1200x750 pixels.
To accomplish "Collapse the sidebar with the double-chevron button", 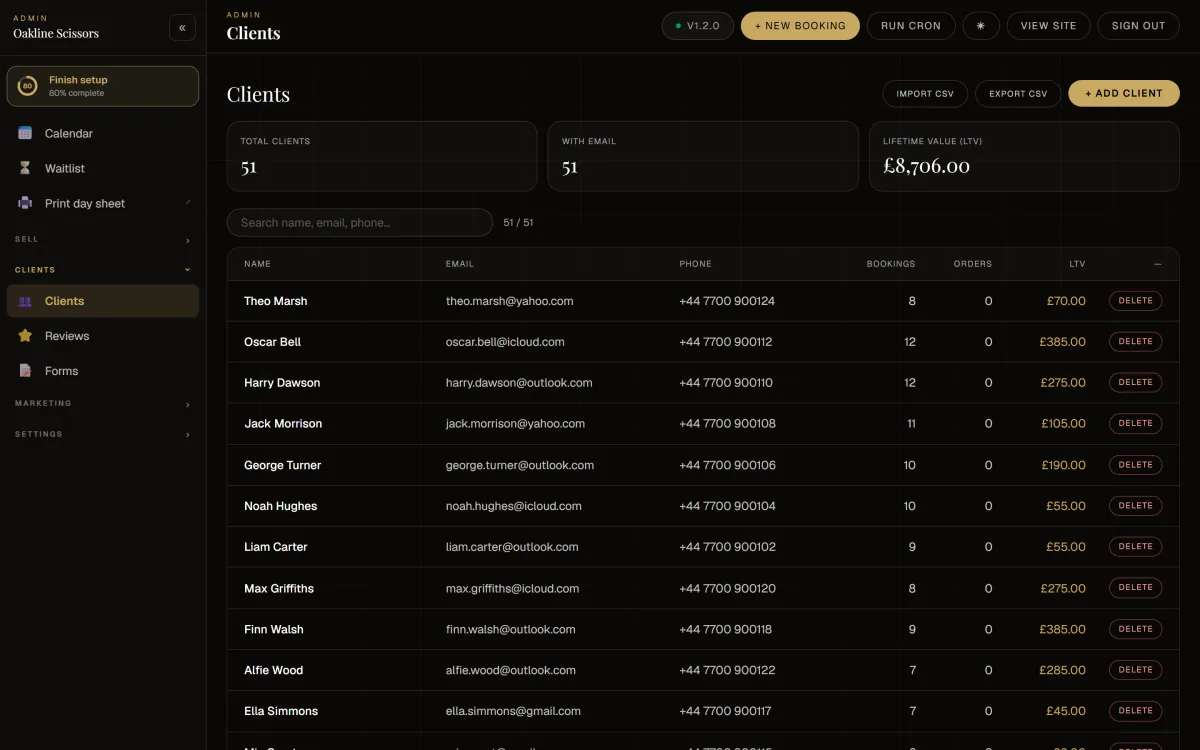I will [182, 28].
